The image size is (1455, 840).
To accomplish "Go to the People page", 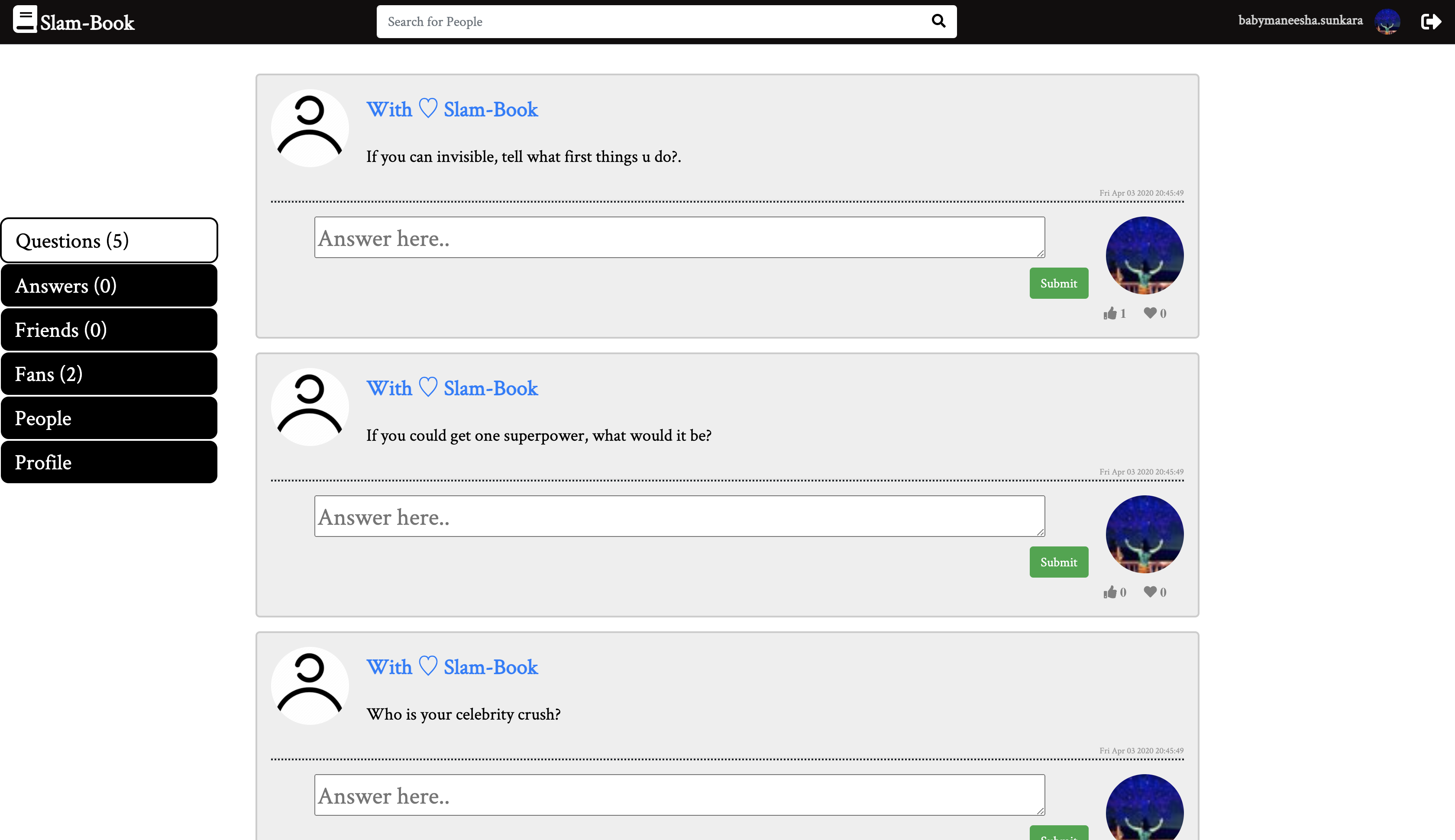I will tap(109, 418).
